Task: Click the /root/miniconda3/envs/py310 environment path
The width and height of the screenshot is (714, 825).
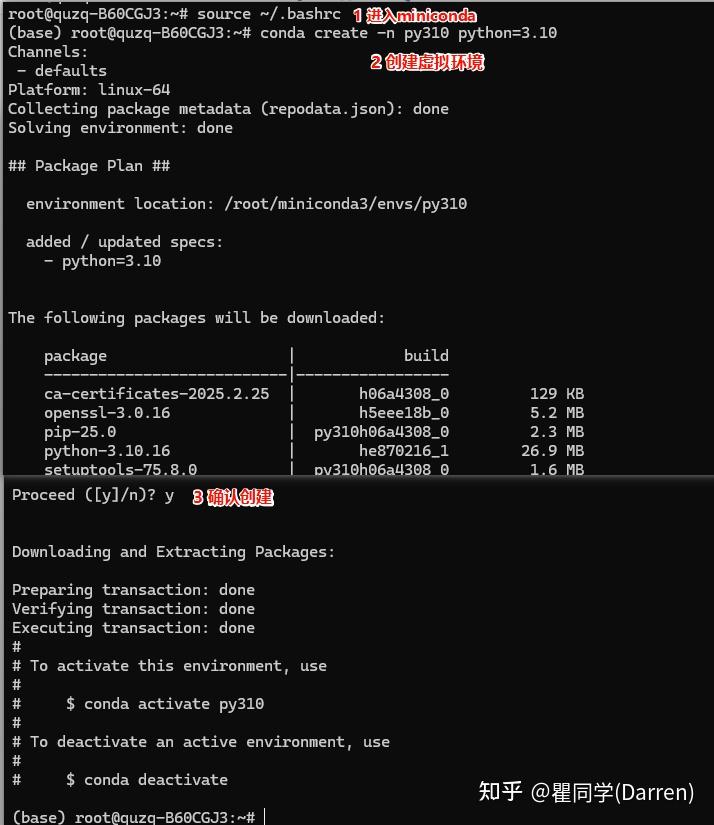Action: click(x=345, y=204)
